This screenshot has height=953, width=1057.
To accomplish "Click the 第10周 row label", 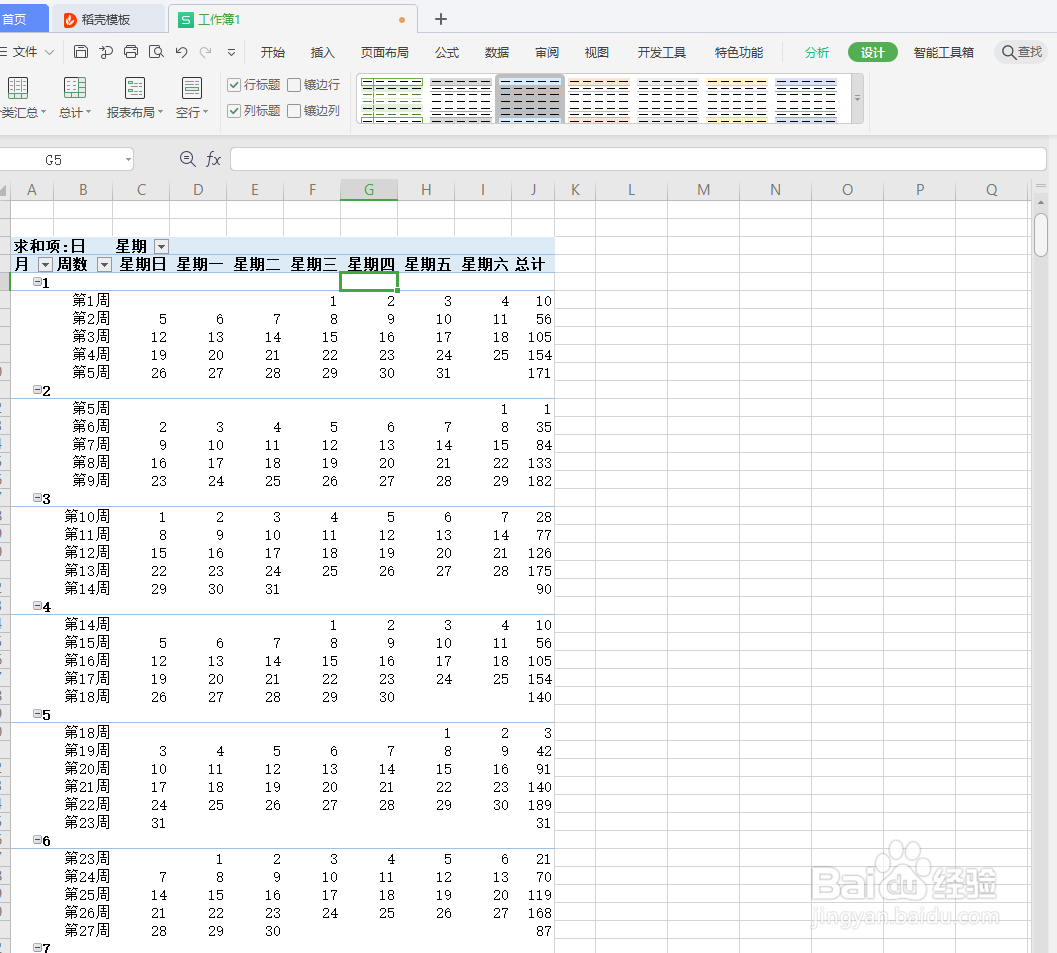I will [87, 517].
